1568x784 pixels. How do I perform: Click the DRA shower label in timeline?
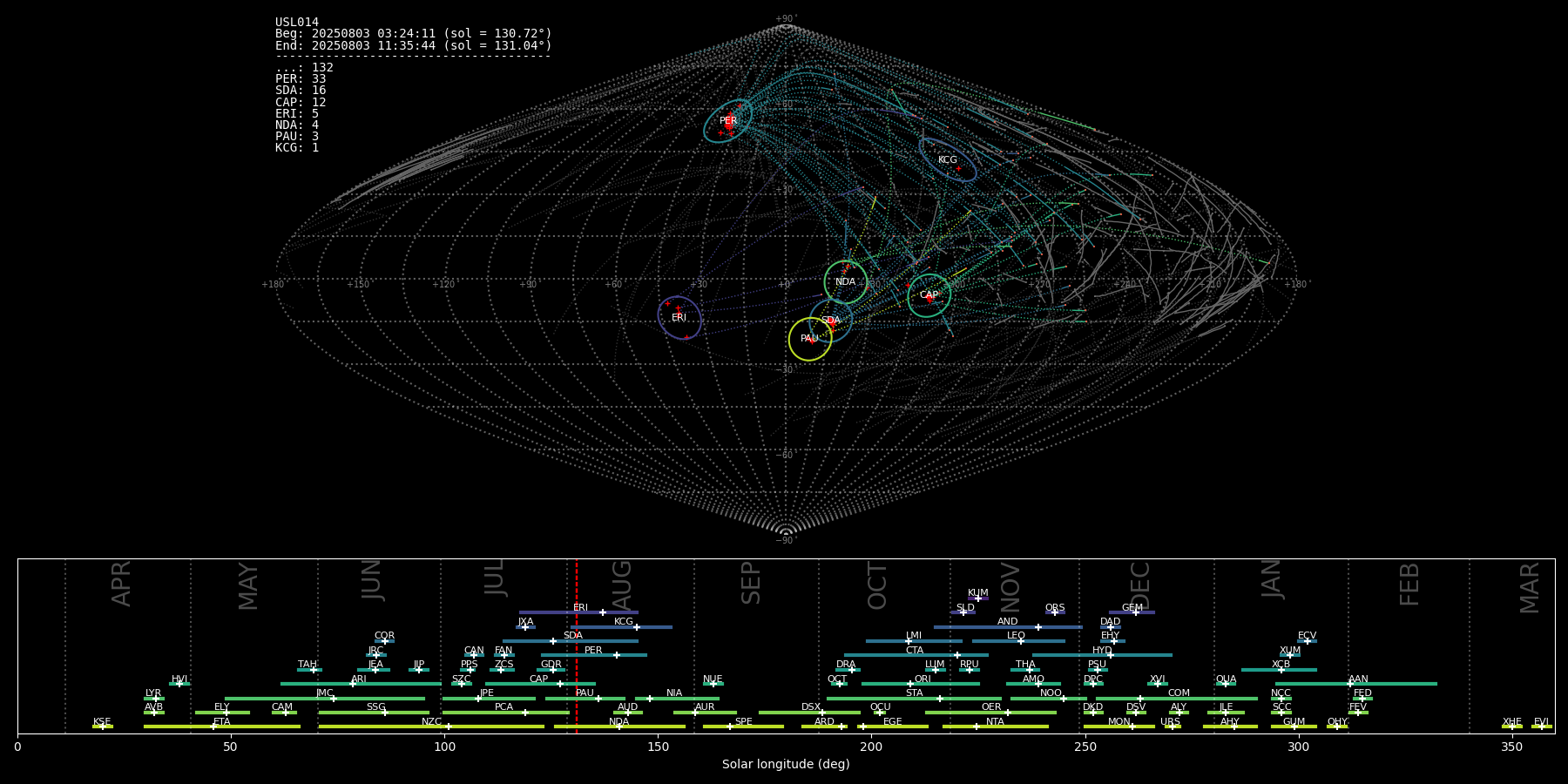click(x=846, y=665)
